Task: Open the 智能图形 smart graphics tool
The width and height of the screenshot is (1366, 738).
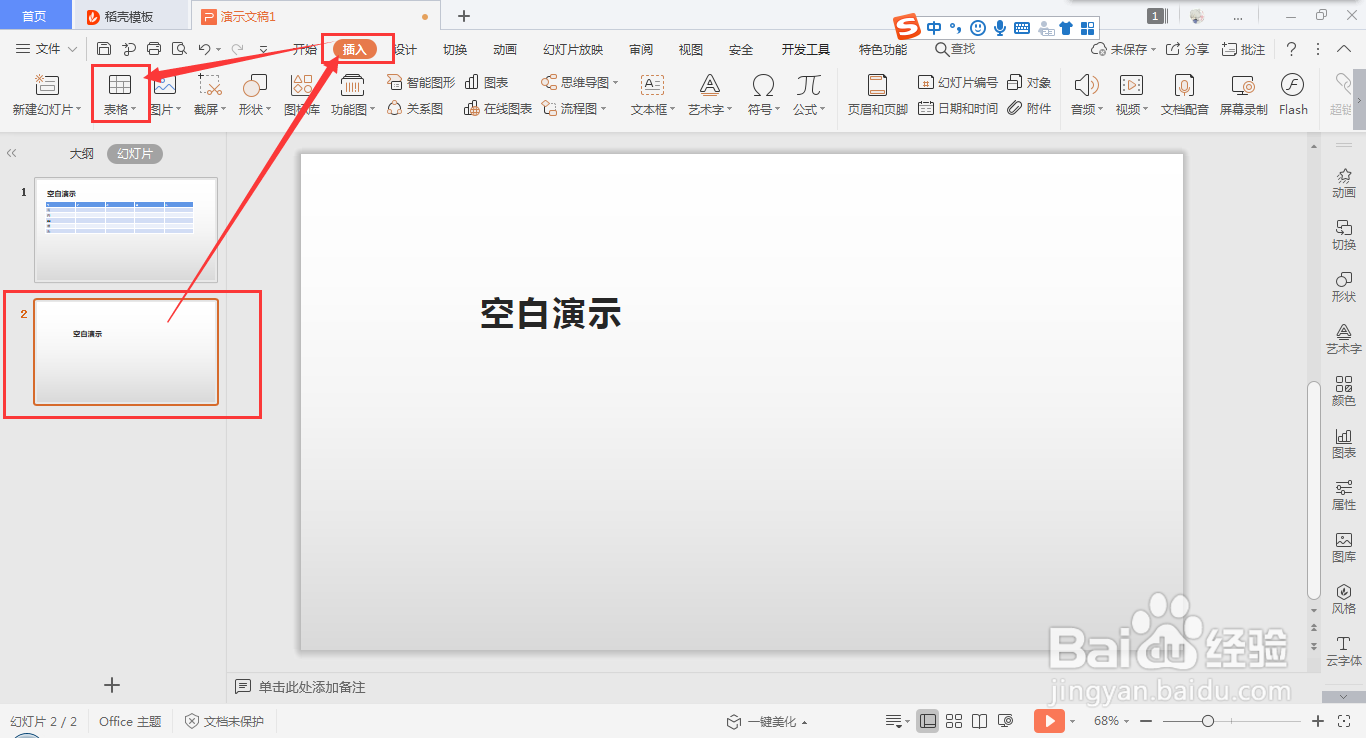Action: point(419,82)
